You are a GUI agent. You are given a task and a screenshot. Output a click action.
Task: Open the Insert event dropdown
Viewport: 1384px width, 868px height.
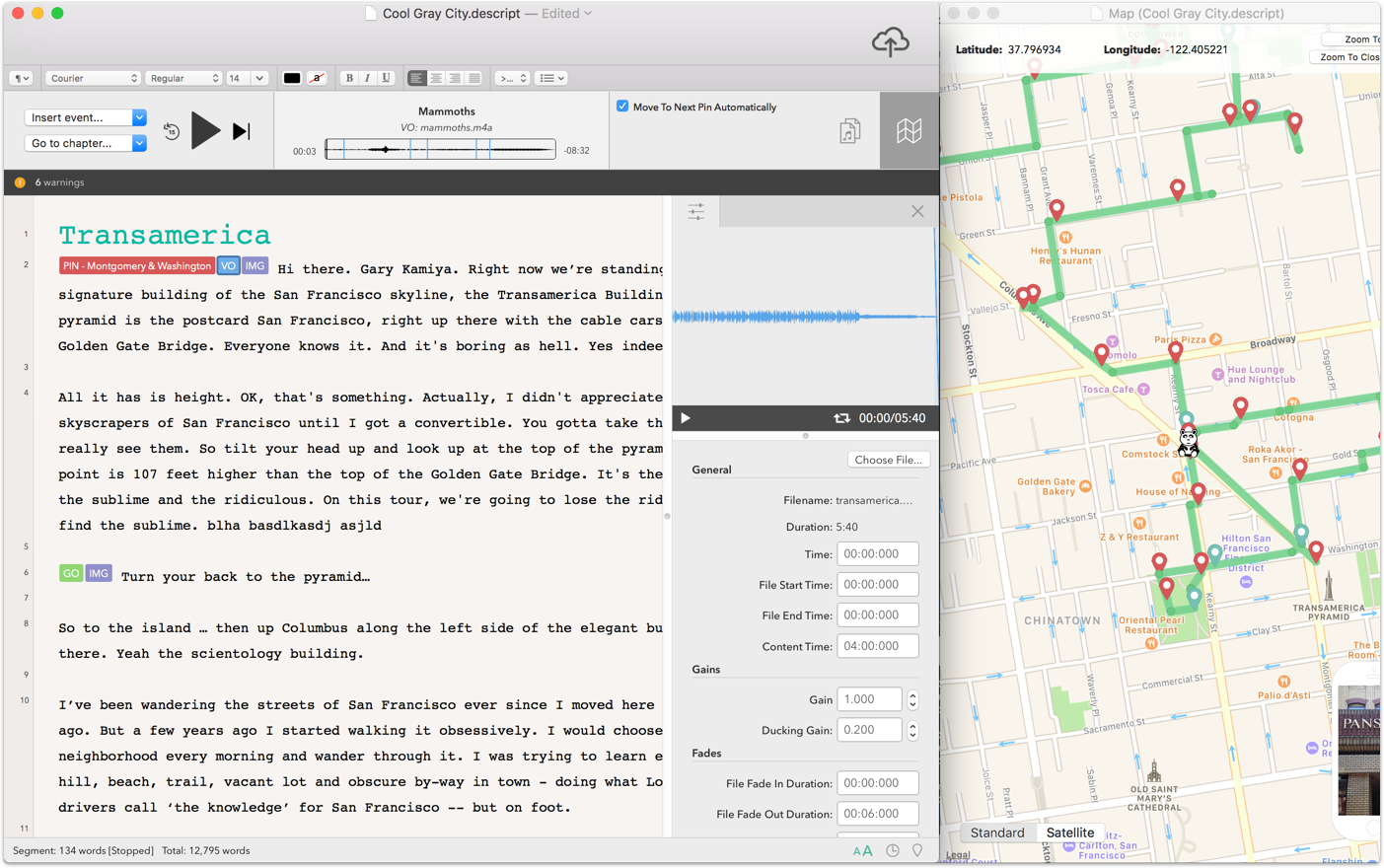(x=85, y=117)
